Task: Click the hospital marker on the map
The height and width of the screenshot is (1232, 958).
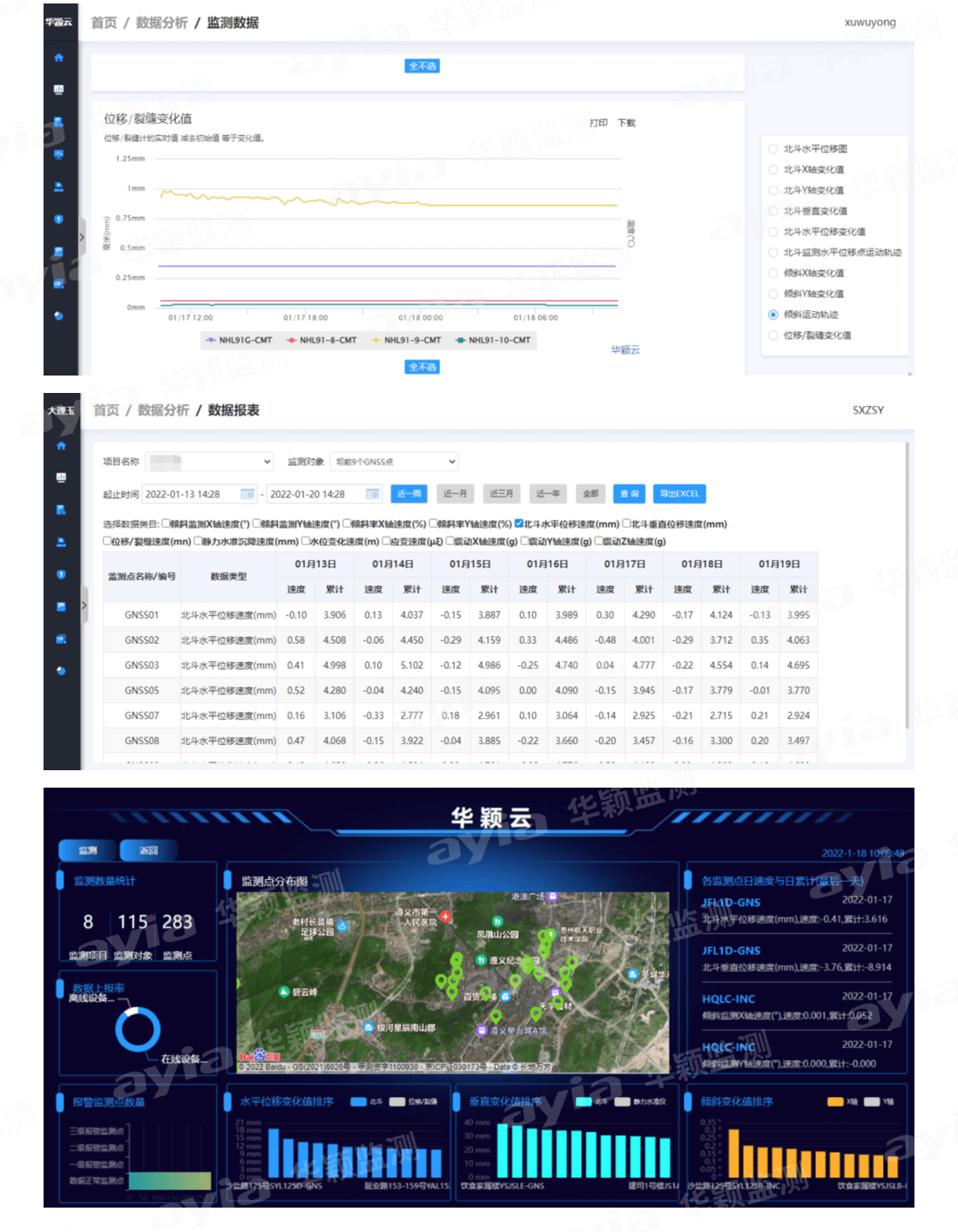Action: coord(445,917)
